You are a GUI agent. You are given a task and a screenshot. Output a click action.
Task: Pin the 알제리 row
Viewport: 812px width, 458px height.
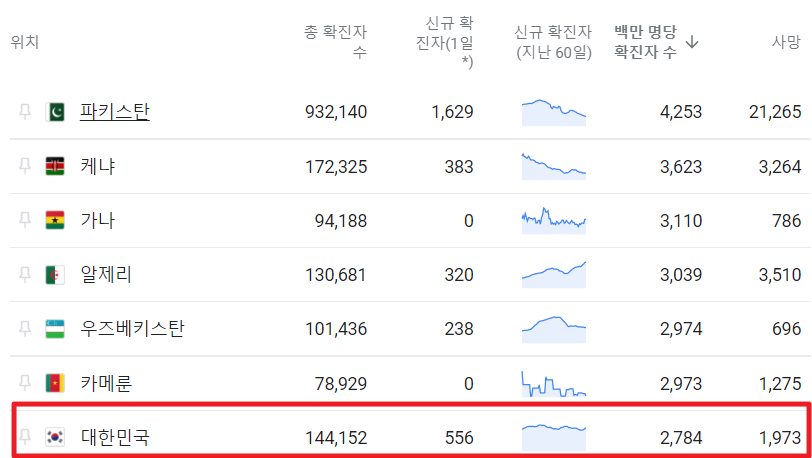pos(25,274)
